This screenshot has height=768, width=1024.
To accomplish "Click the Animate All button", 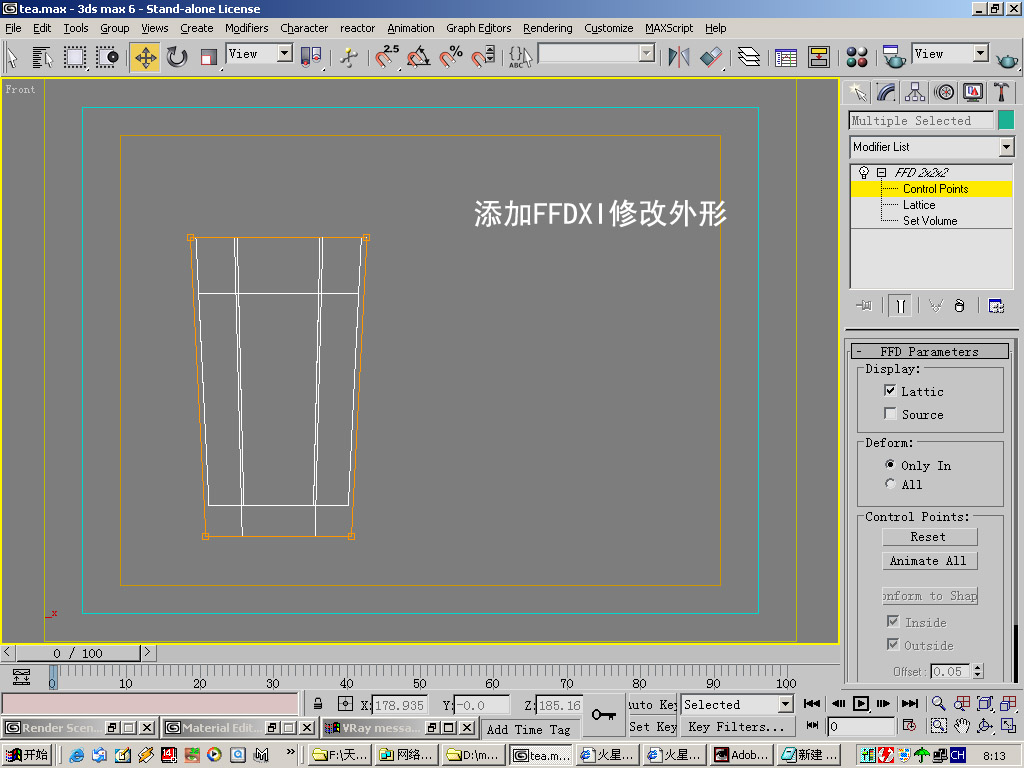I will pos(929,561).
